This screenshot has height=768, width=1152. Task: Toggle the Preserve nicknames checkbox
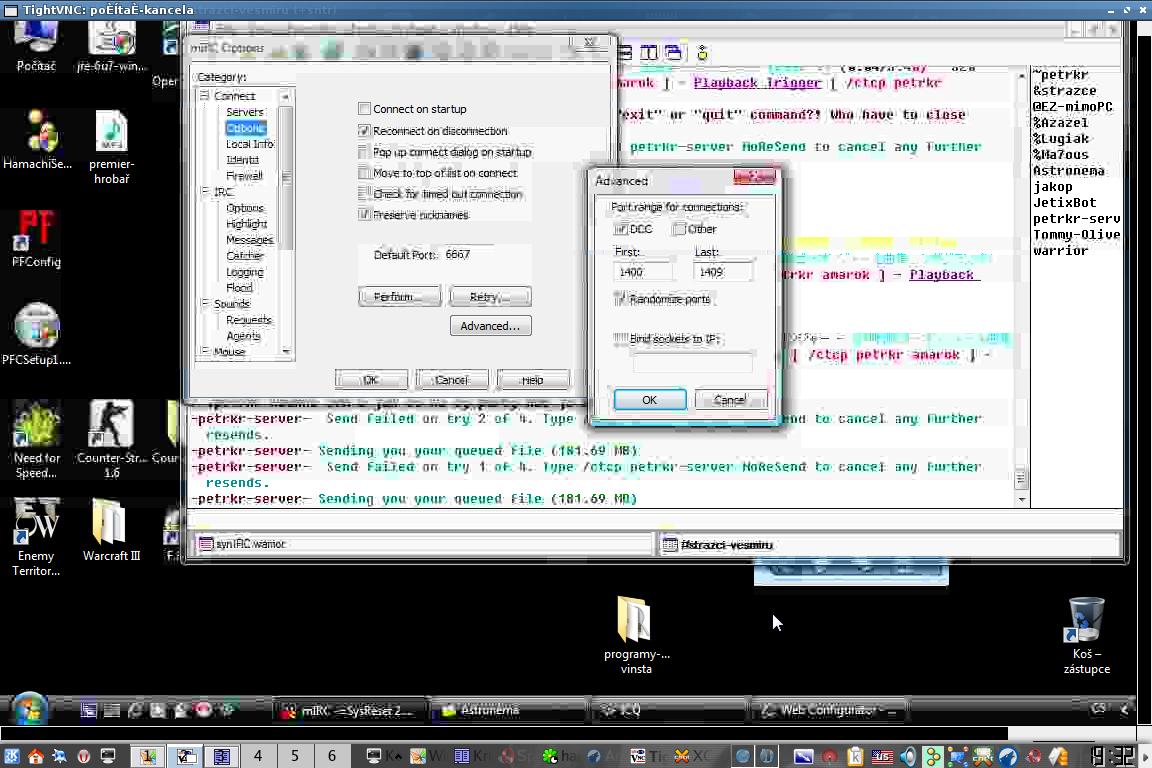tap(364, 215)
